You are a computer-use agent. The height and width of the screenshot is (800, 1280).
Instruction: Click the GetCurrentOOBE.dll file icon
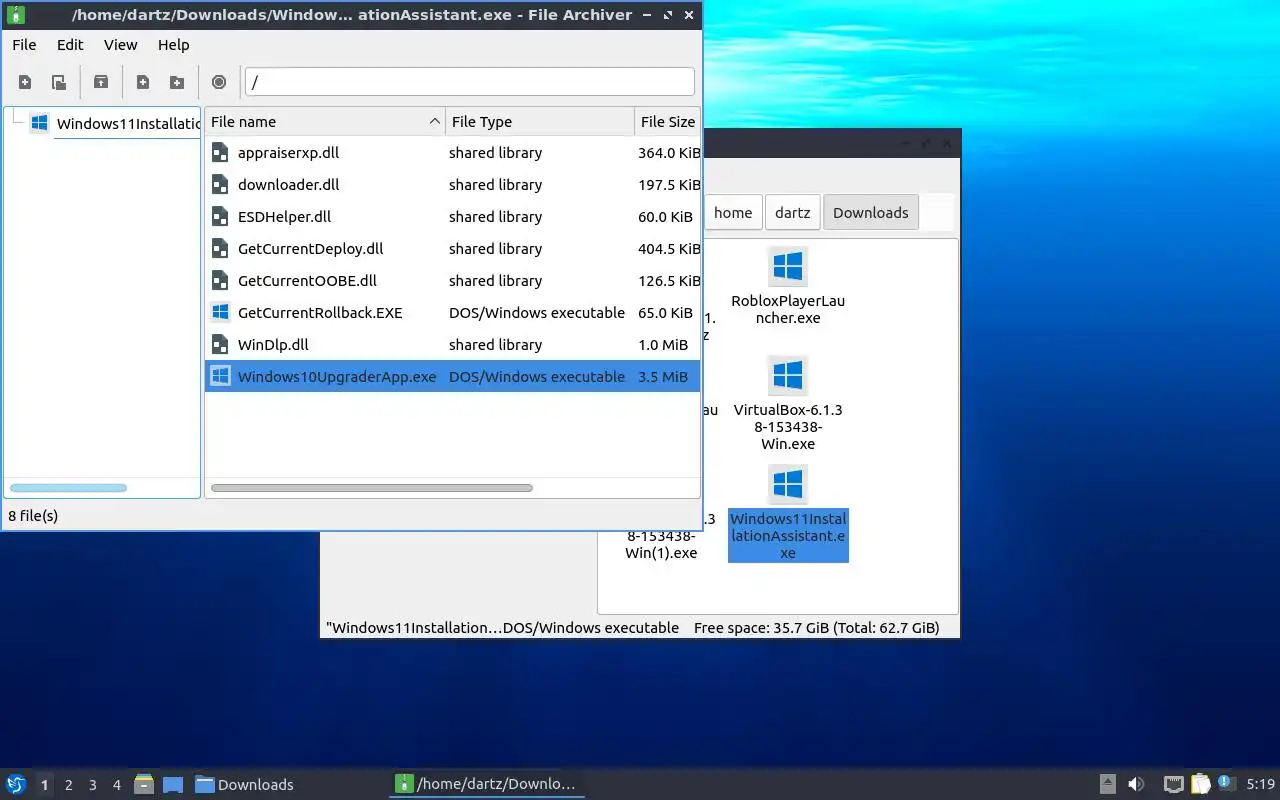(x=221, y=281)
